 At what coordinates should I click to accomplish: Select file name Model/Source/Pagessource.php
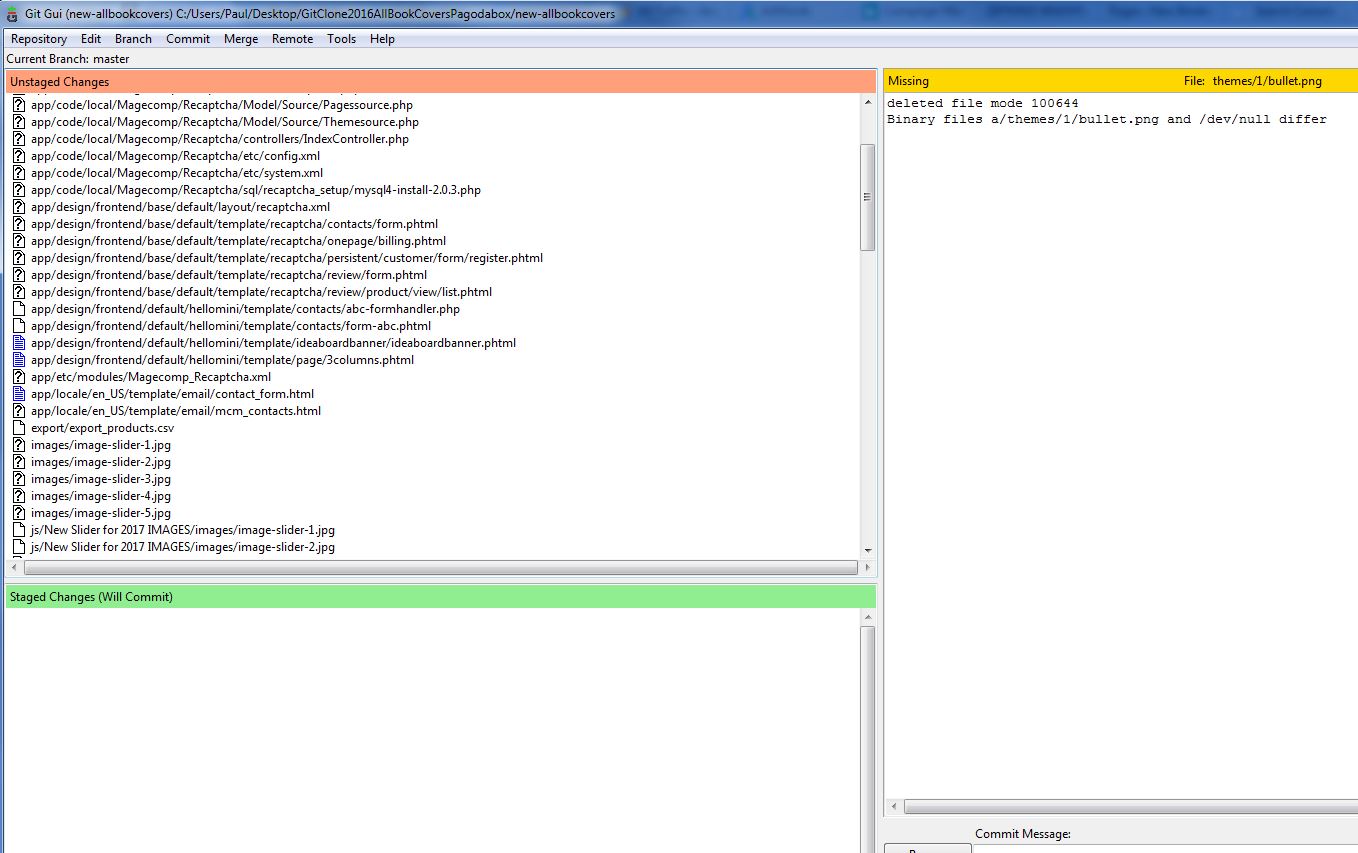(x=222, y=105)
